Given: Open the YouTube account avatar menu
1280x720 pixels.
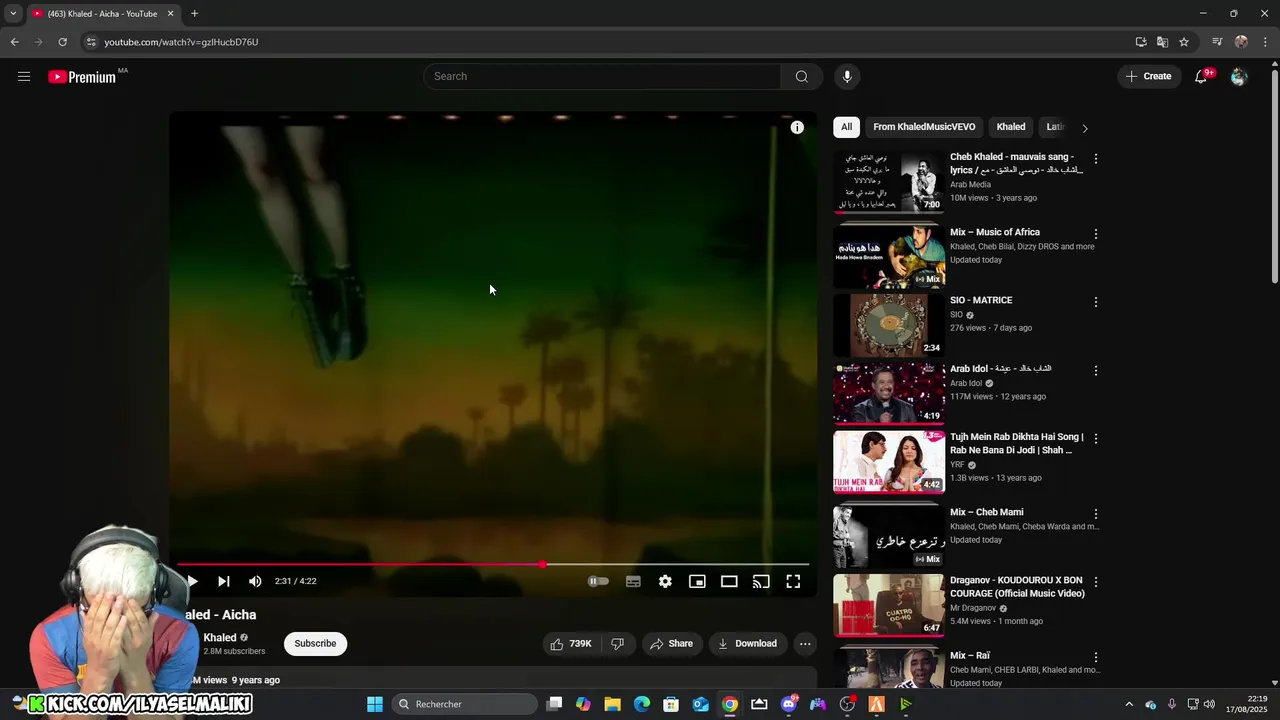Looking at the screenshot, I should click(x=1239, y=77).
